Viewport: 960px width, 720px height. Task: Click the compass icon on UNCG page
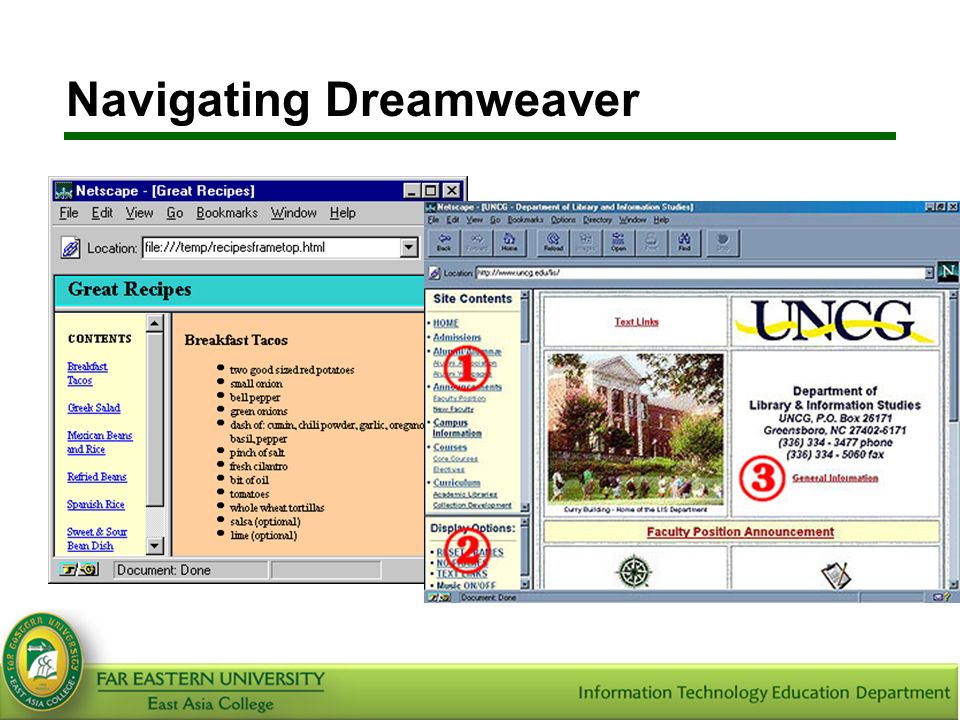[x=634, y=572]
